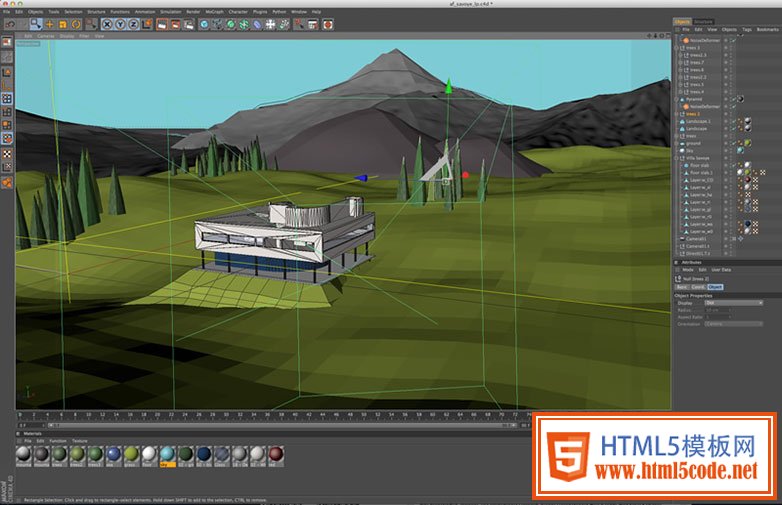Click the last red circle toolbar icon

(328, 24)
